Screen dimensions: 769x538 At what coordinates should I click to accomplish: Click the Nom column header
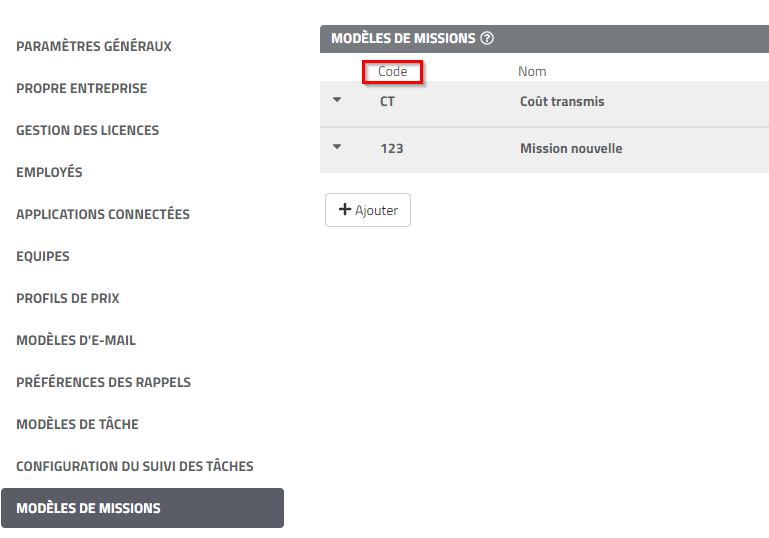pyautogui.click(x=532, y=72)
